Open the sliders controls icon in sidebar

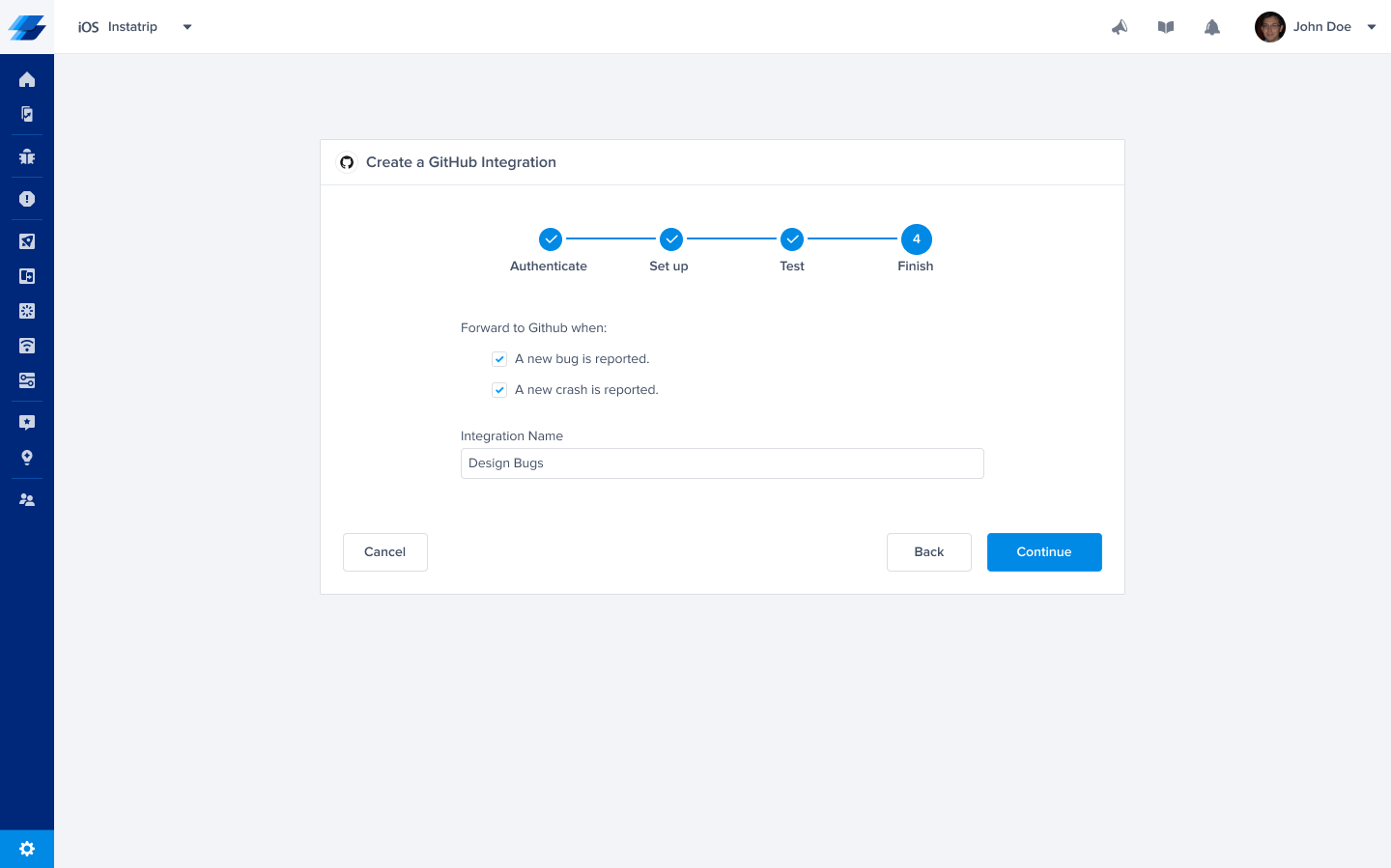coord(27,380)
